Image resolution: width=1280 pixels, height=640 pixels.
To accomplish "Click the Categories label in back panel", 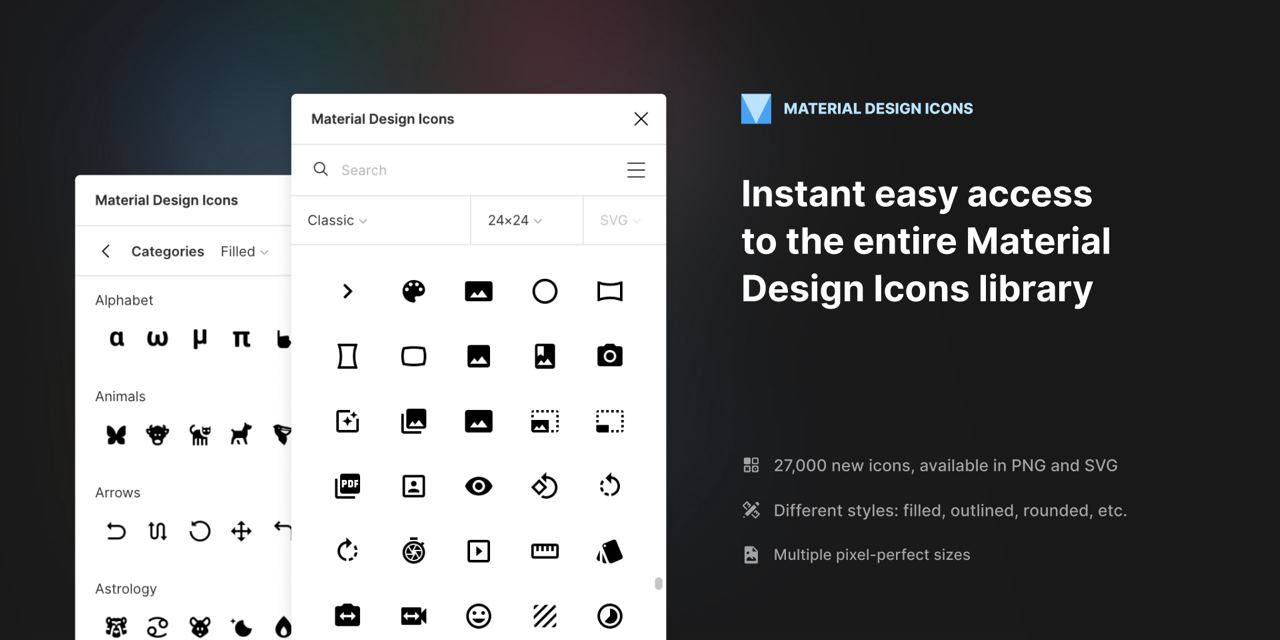I will coord(168,251).
